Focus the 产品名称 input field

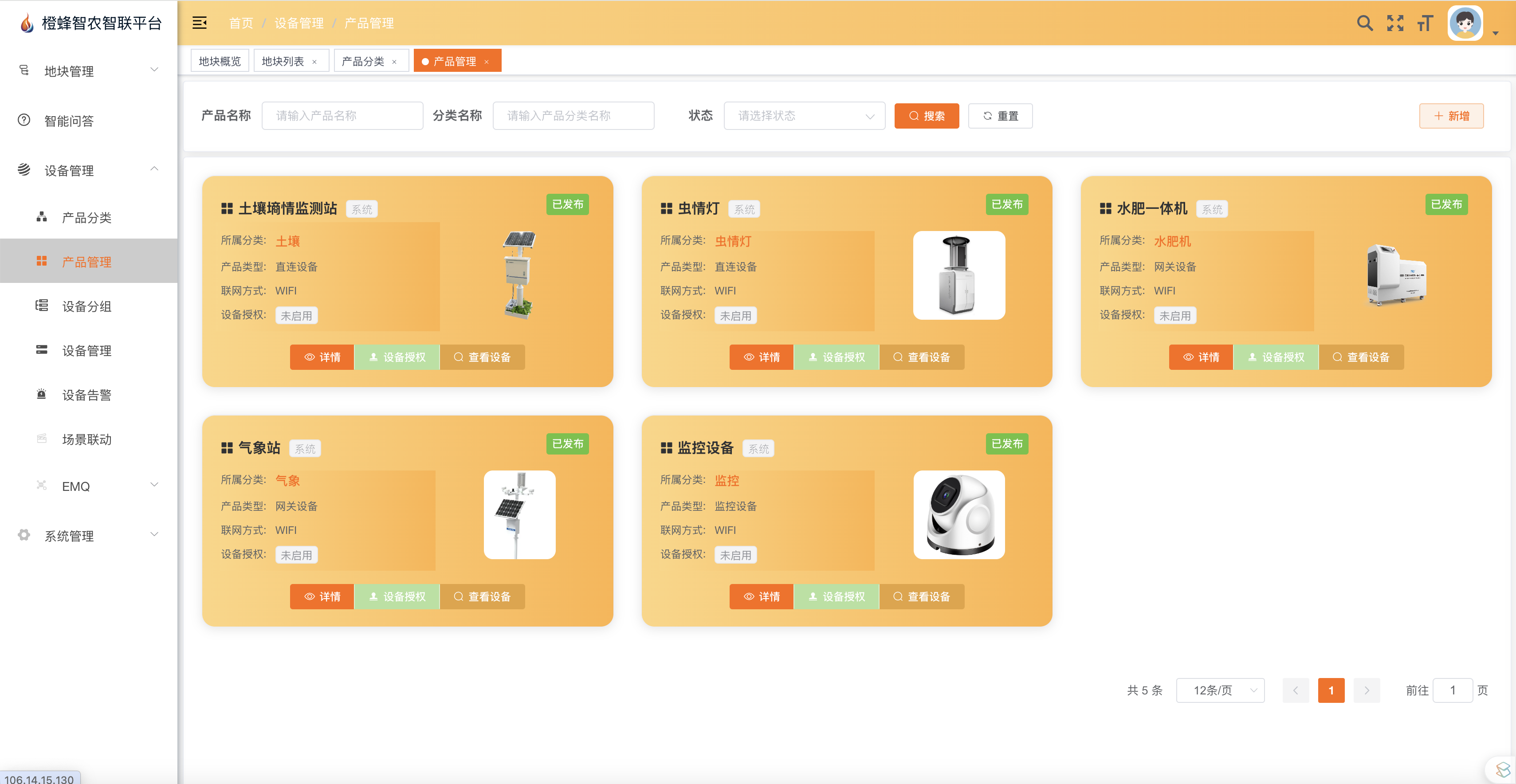click(x=342, y=115)
